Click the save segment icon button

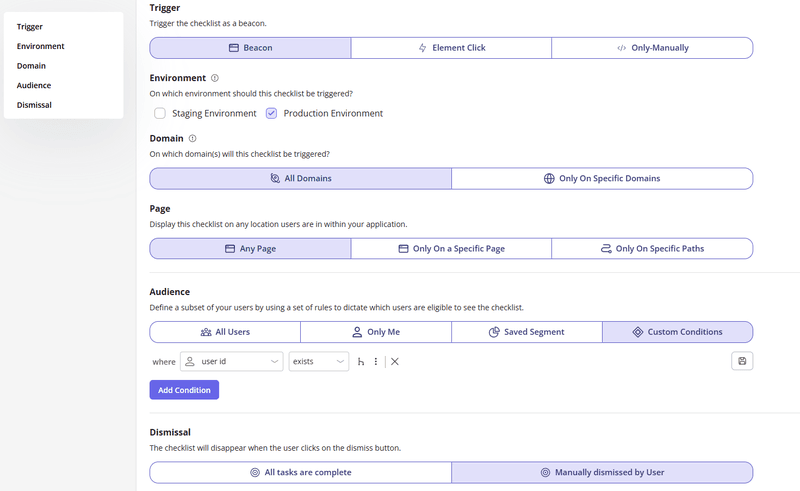click(x=742, y=361)
